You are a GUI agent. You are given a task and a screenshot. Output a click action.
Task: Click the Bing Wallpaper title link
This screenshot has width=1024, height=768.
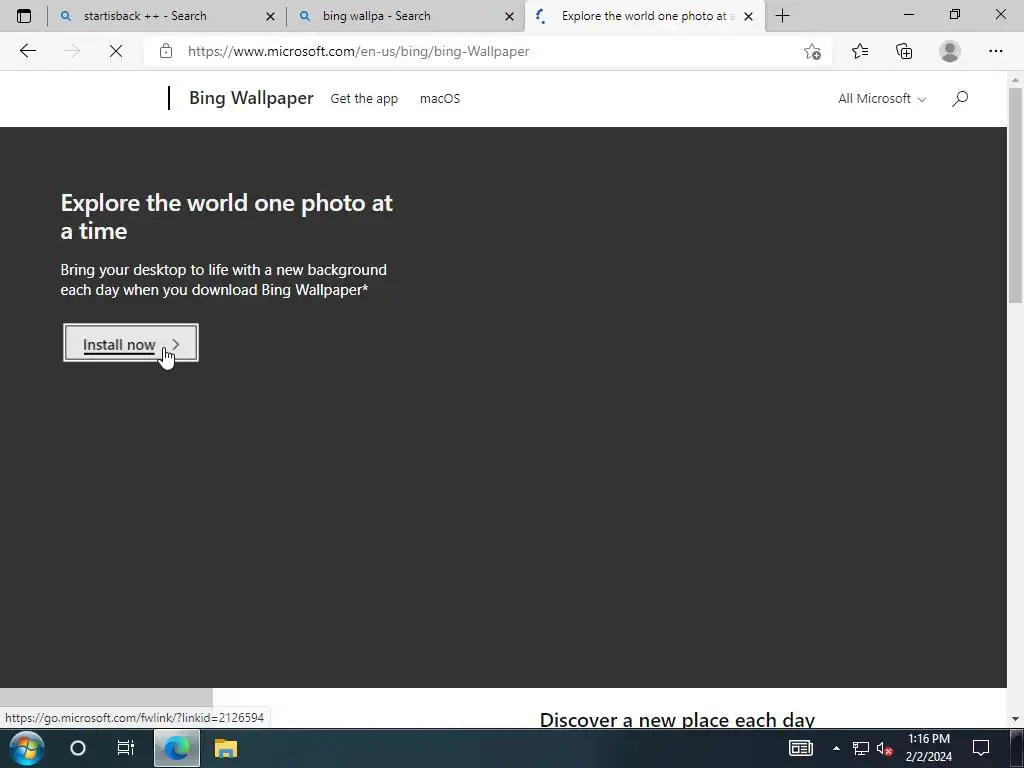click(251, 98)
